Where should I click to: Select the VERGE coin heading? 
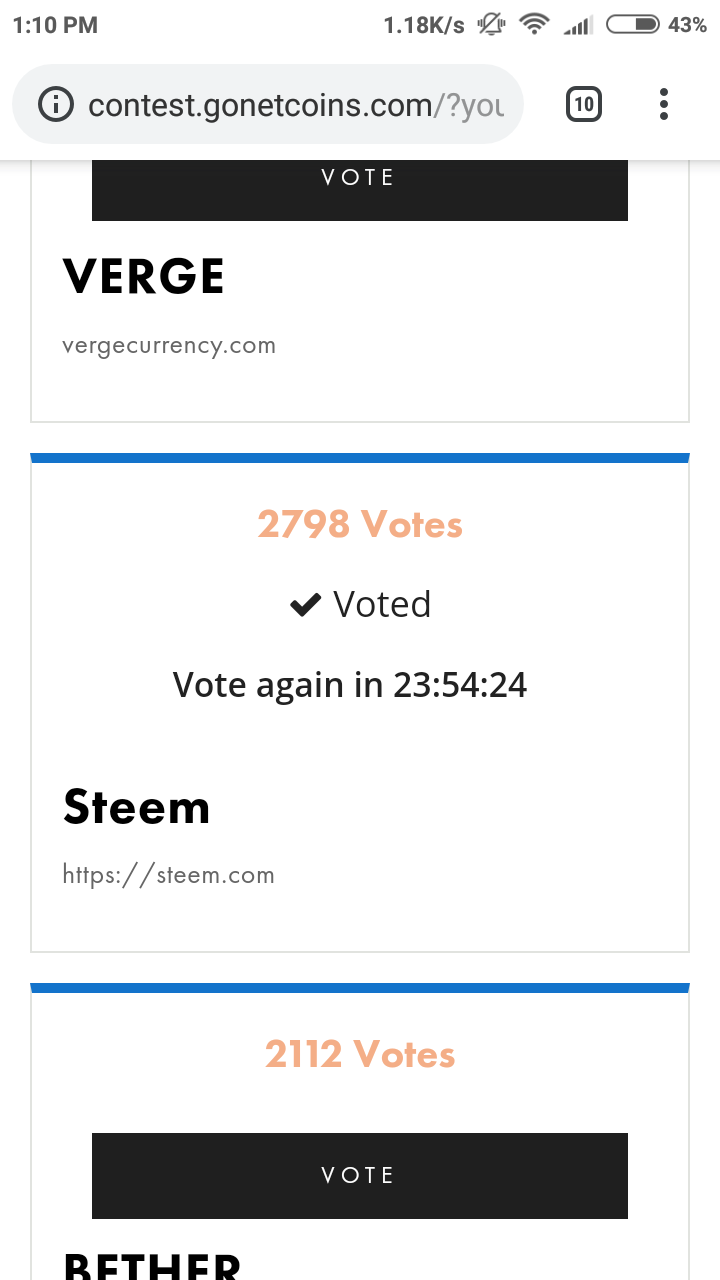point(144,276)
